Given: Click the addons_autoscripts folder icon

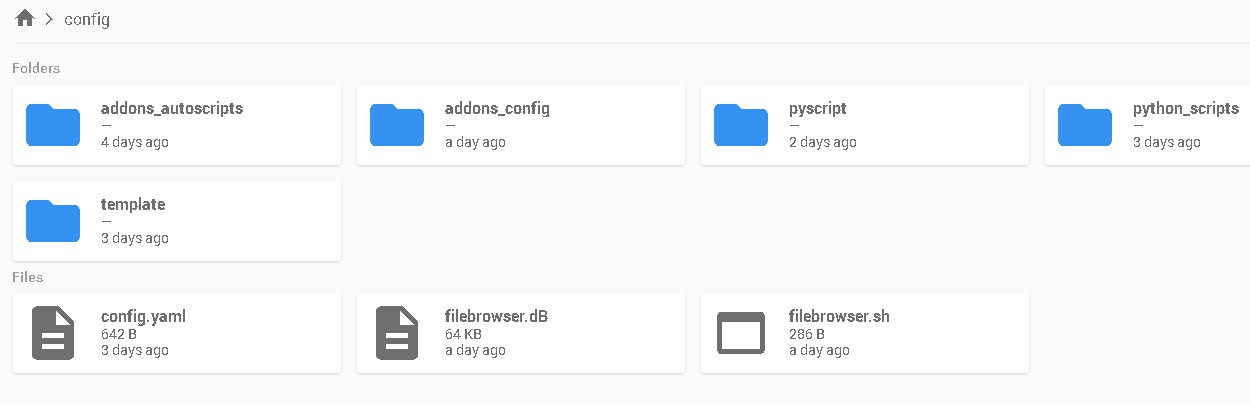Looking at the screenshot, I should pyautogui.click(x=53, y=125).
